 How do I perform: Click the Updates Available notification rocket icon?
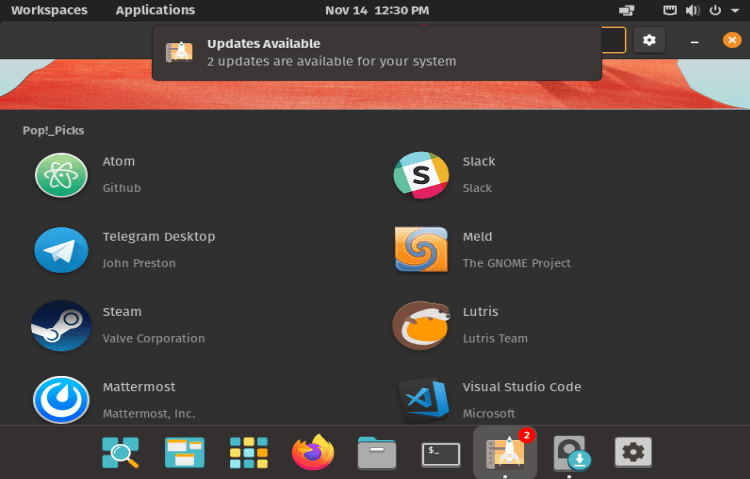(x=179, y=52)
